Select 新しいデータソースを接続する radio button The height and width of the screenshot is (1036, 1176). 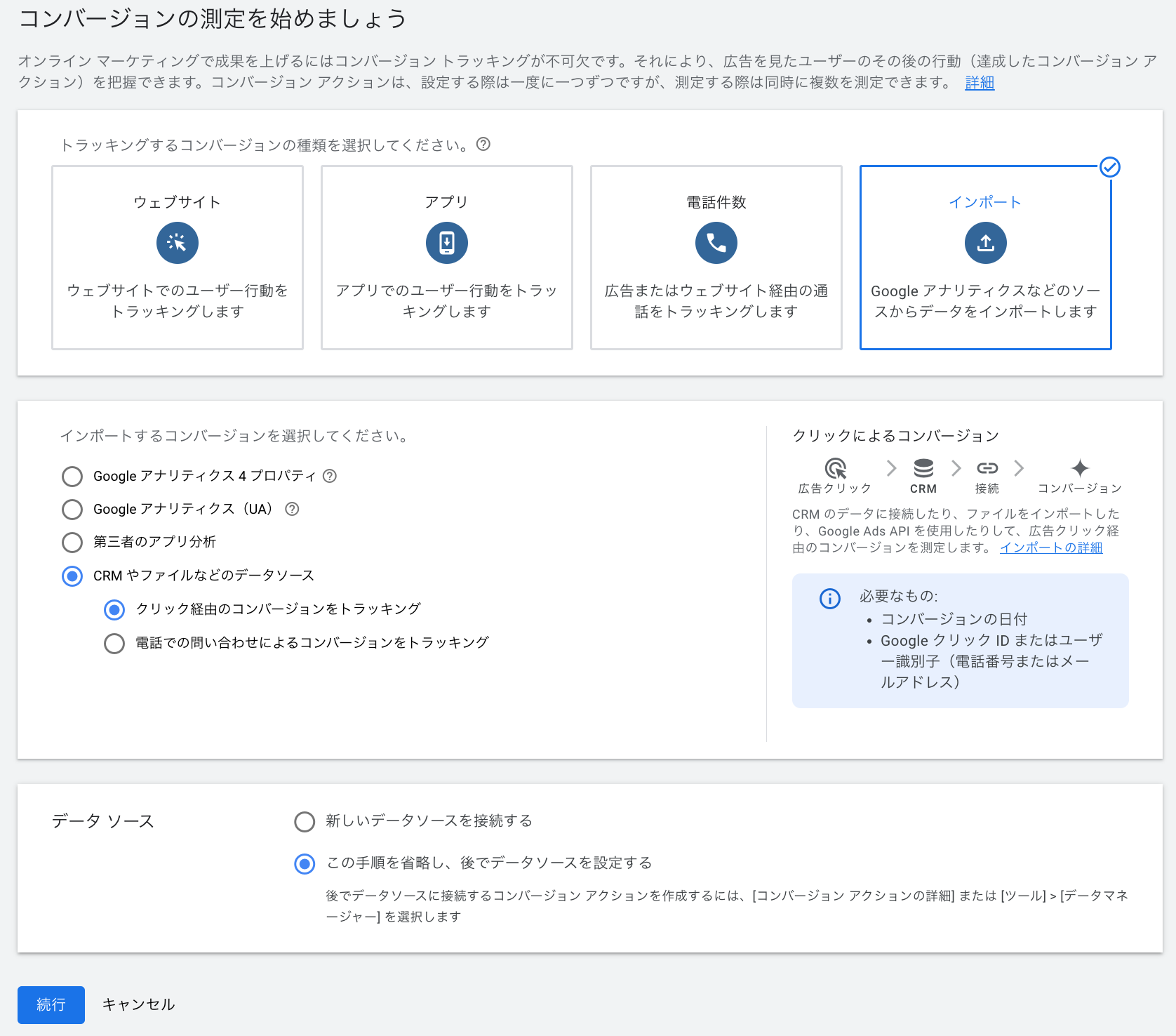pyautogui.click(x=305, y=822)
